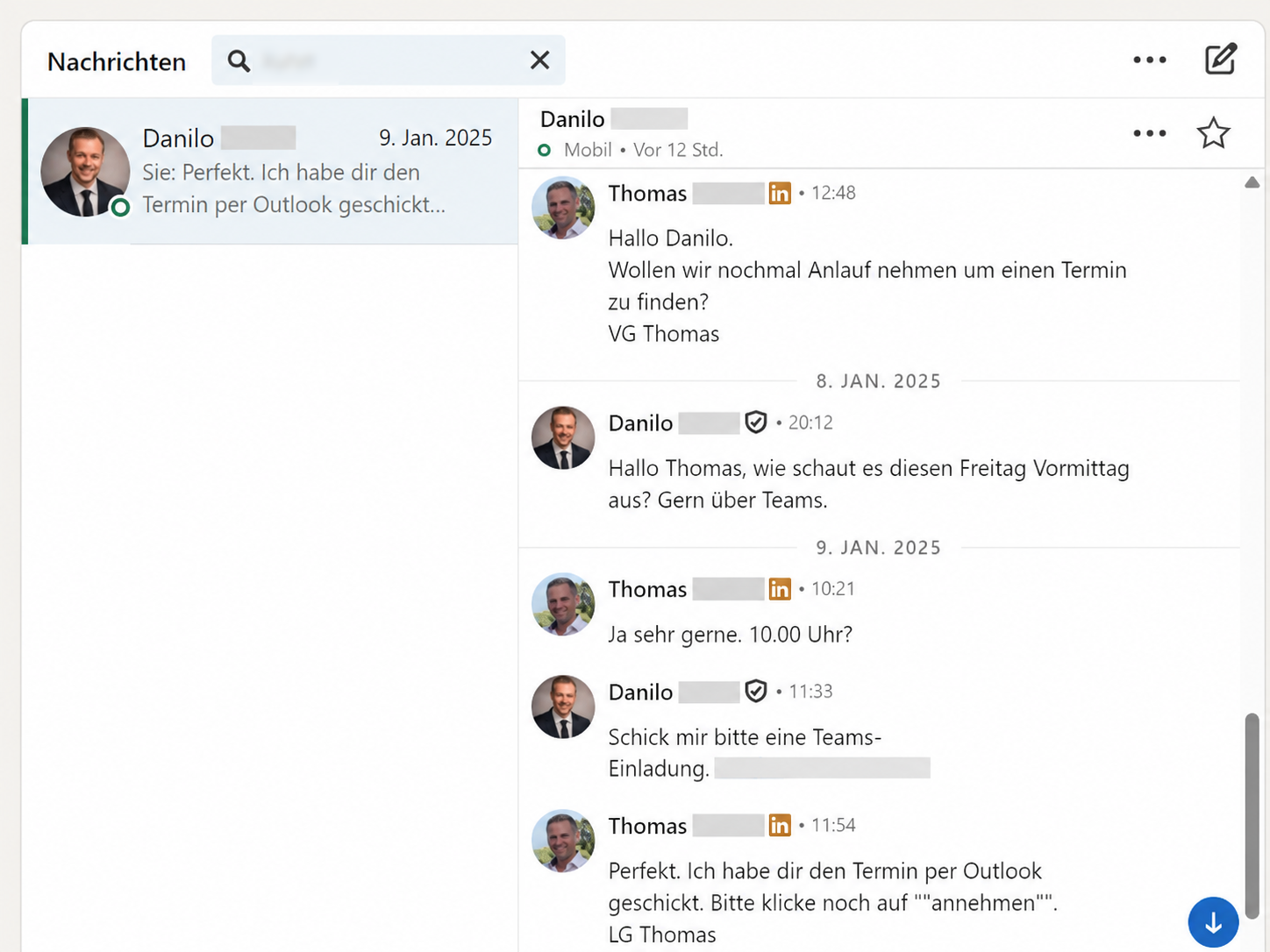Viewport: 1270px width, 952px height.
Task: Open the Nachrichten header three-dots menu
Action: [x=1149, y=60]
